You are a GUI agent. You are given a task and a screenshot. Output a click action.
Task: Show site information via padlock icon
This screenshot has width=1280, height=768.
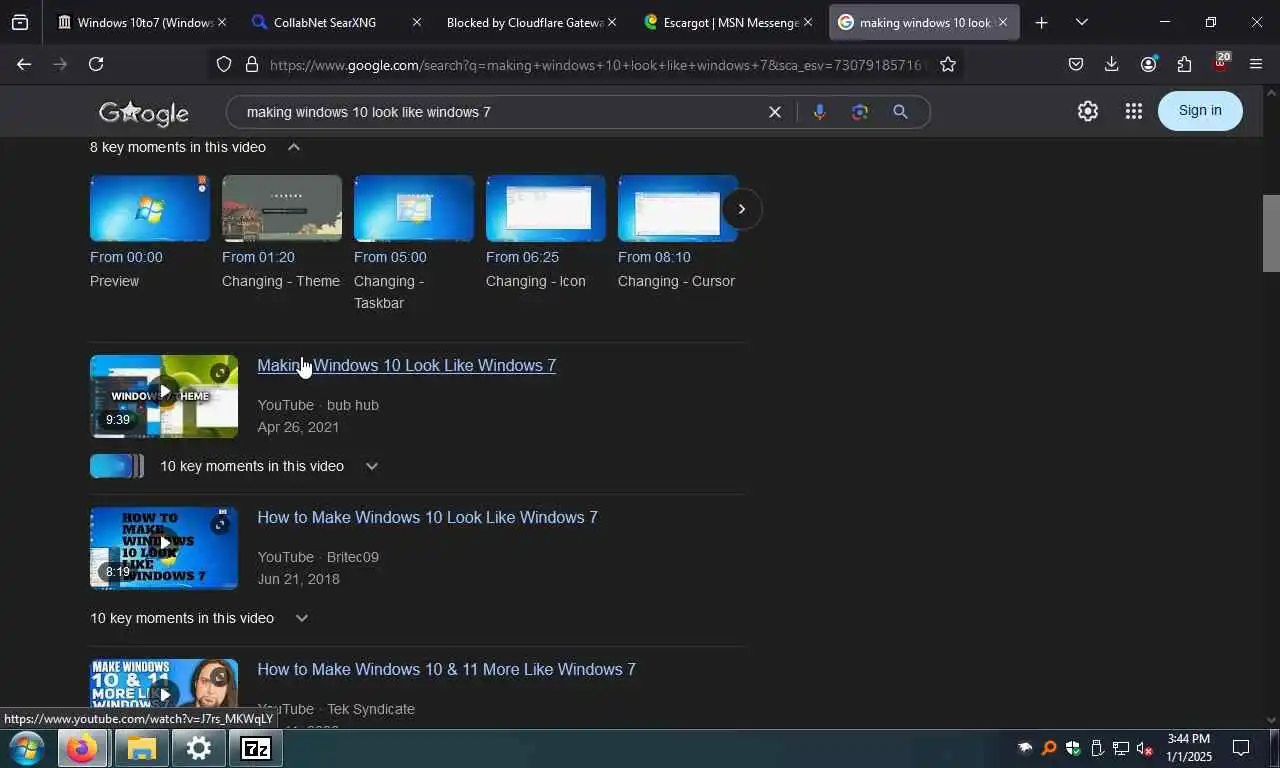[251, 64]
